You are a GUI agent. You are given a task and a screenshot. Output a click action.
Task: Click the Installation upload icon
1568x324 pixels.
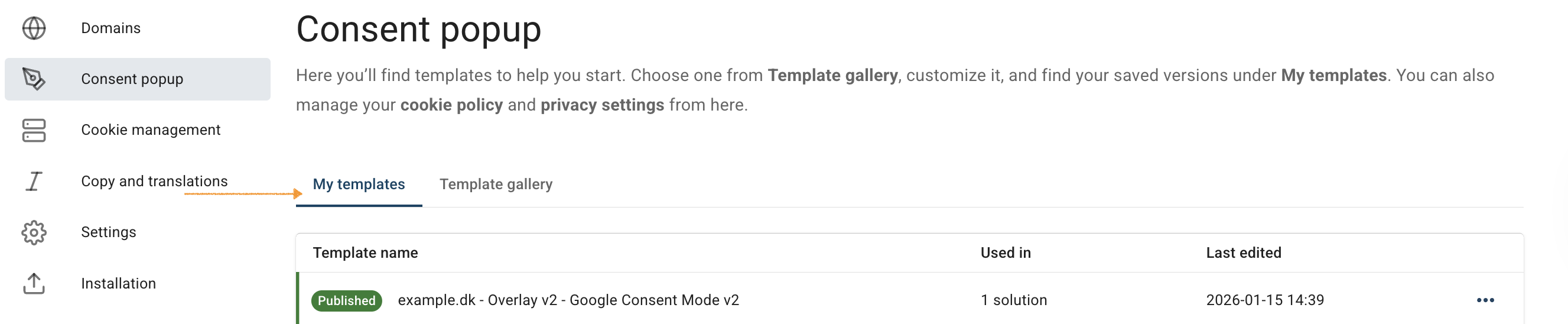(34, 284)
